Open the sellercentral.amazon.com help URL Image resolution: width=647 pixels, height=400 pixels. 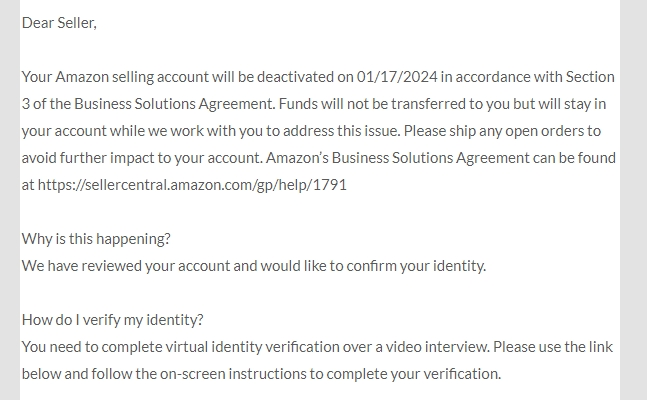(192, 185)
